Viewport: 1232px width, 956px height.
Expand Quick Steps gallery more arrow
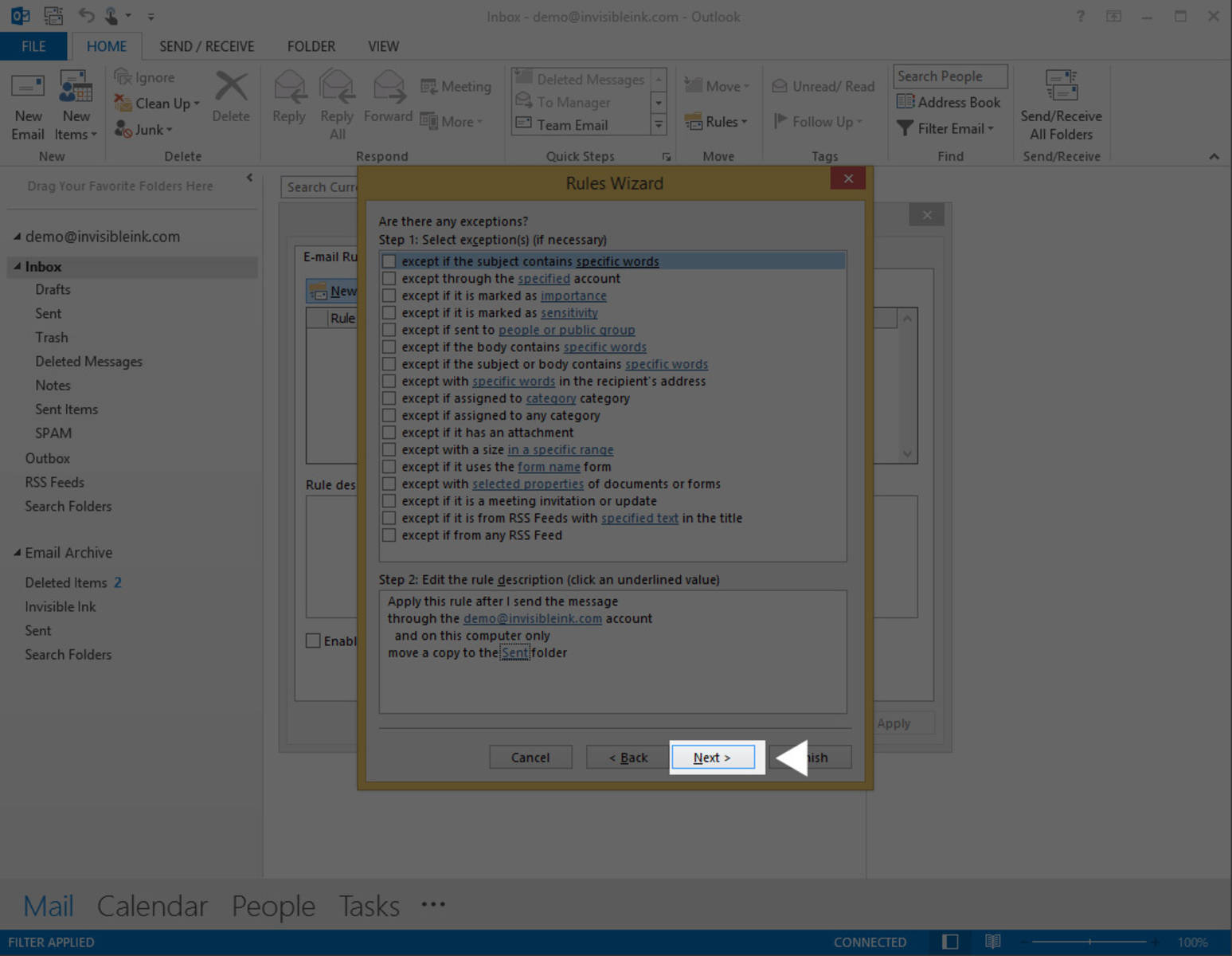(659, 124)
